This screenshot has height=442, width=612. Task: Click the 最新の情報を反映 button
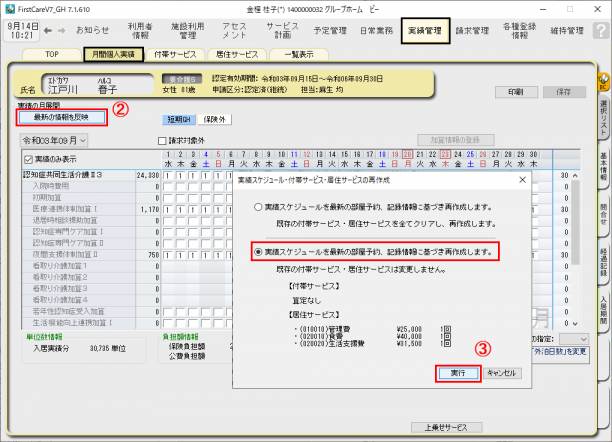point(61,117)
